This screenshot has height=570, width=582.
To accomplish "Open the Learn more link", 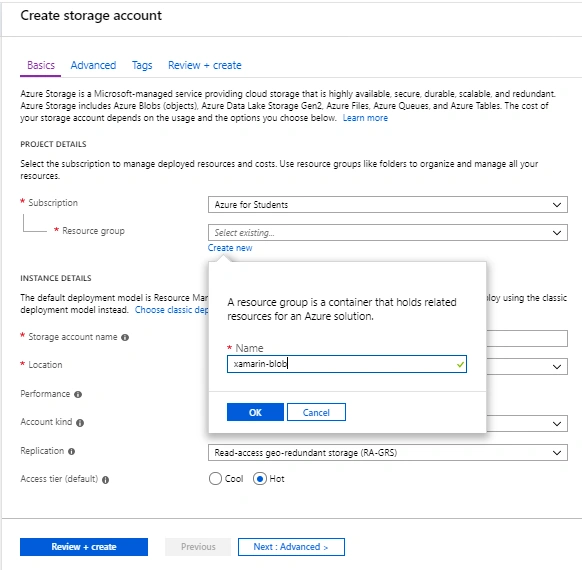I will coord(365,118).
